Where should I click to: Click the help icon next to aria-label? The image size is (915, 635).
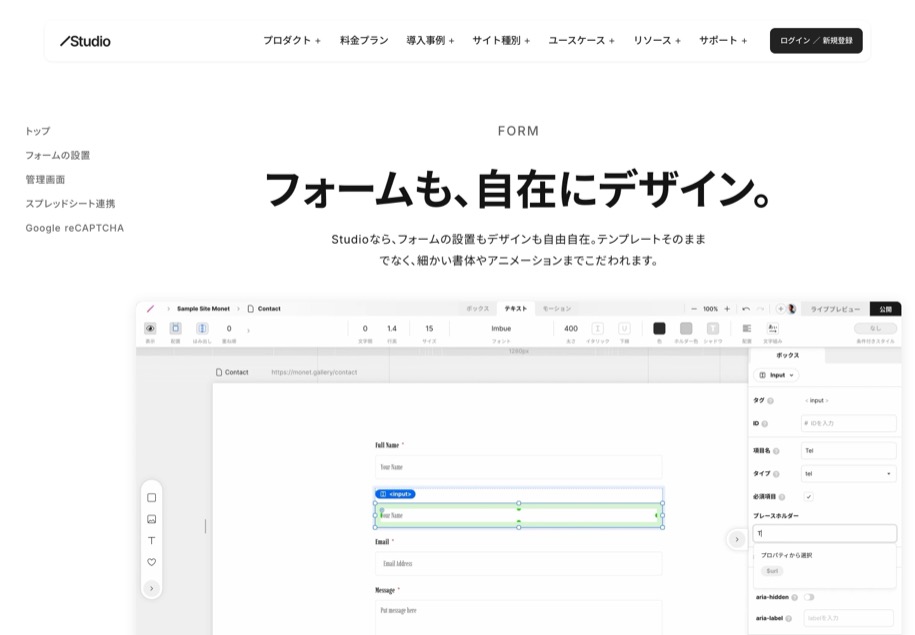pos(789,619)
